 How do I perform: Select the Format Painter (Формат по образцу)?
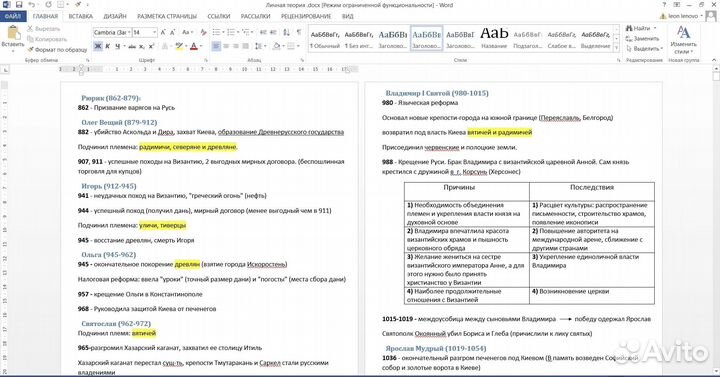point(57,49)
